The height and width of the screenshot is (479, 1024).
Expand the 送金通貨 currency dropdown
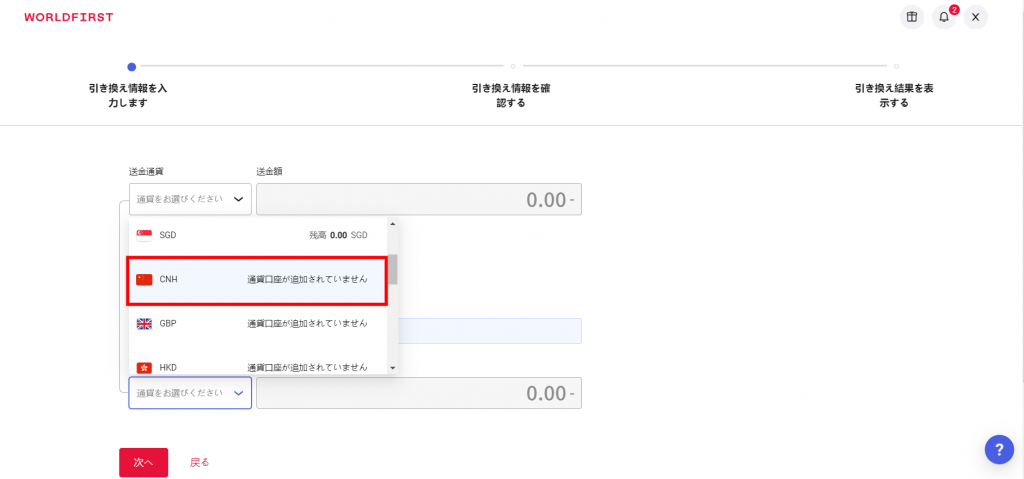(190, 199)
